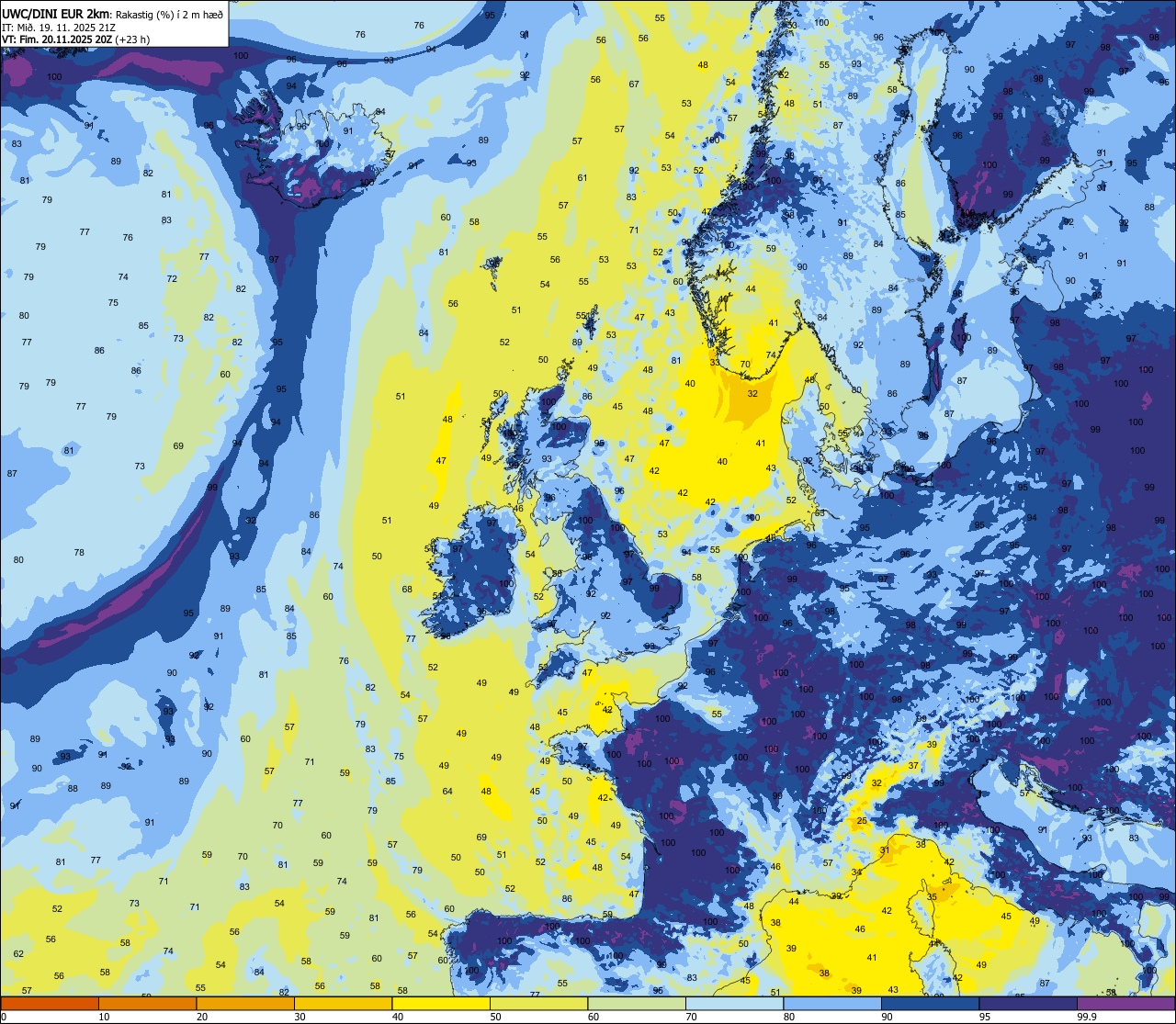Click the 'IT: Mið. 19. 11. 2025 21Z' line
Image resolution: width=1176 pixels, height=1024 pixels.
(58, 28)
